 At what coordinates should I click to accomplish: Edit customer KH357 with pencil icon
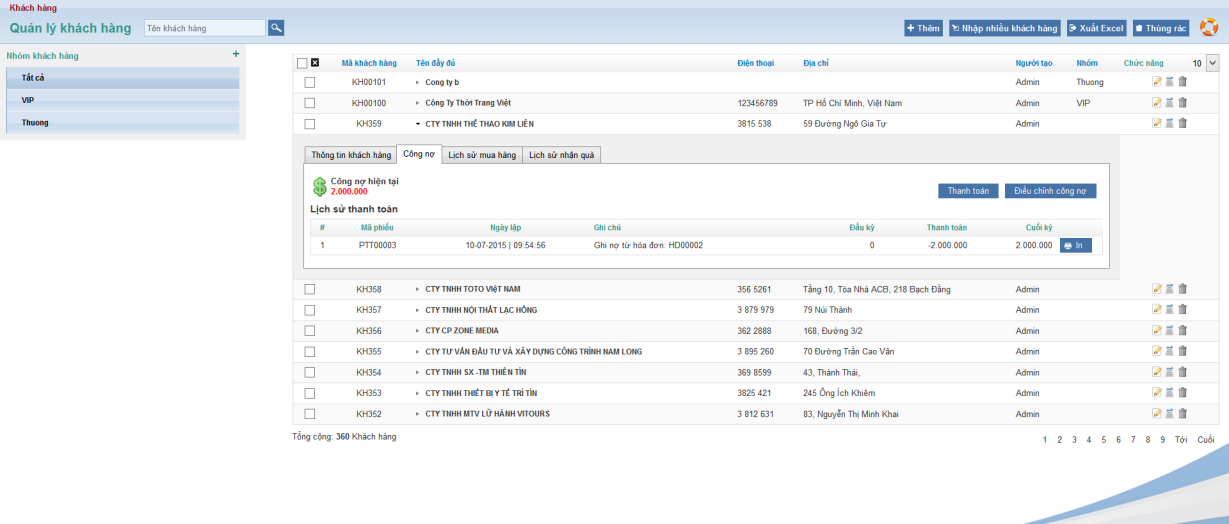tap(1157, 310)
